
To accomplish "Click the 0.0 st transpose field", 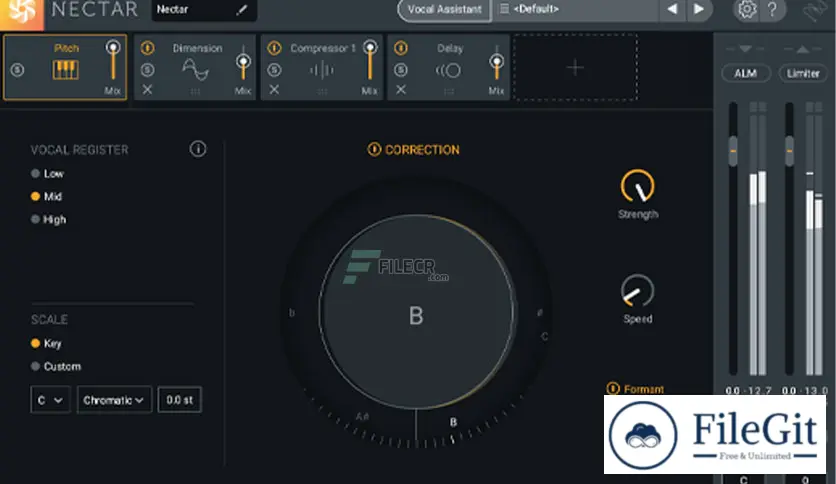I will tap(180, 400).
